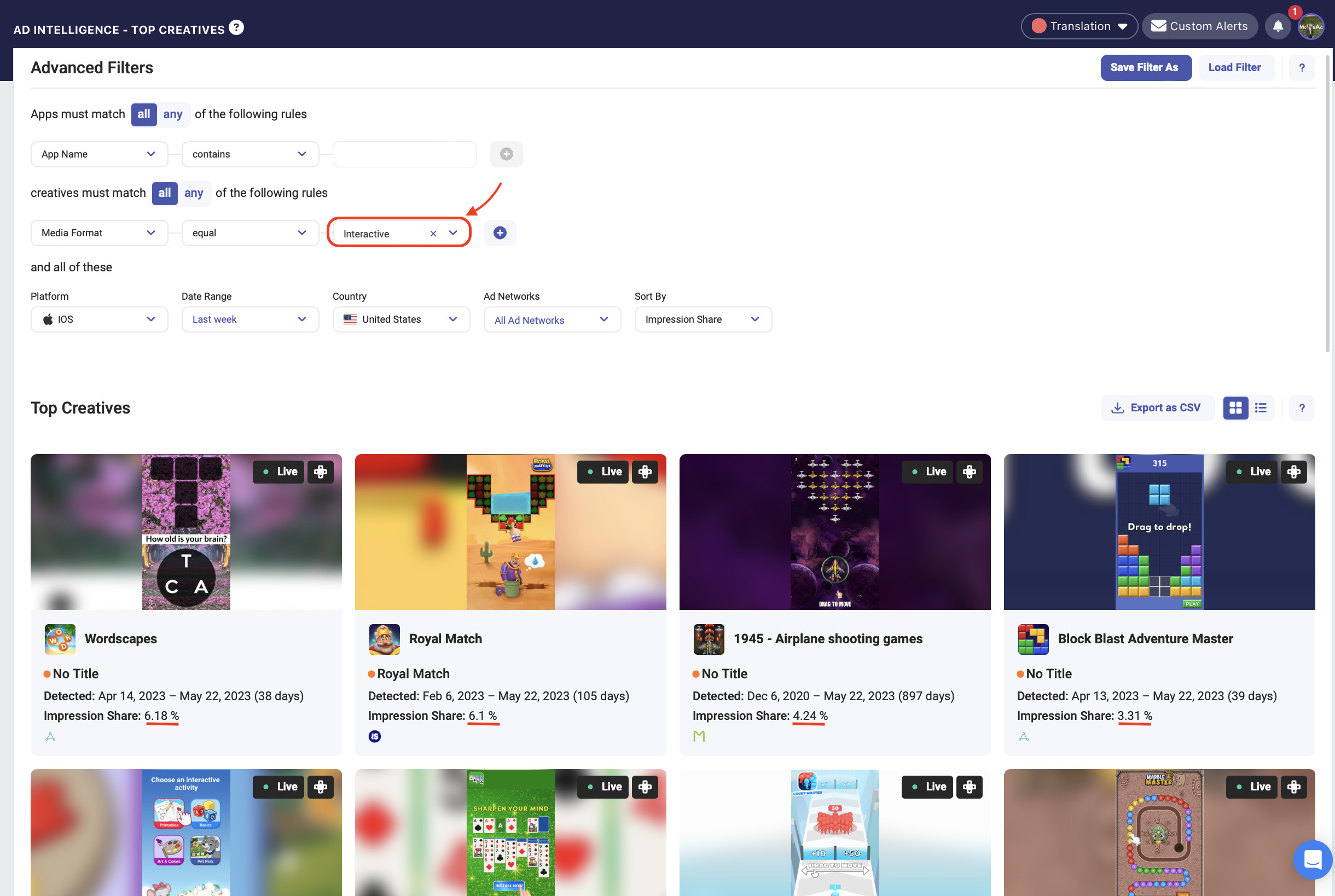Viewport: 1335px width, 896px height.
Task: Click the 1945 Airplane shooting games app icon
Action: point(709,639)
